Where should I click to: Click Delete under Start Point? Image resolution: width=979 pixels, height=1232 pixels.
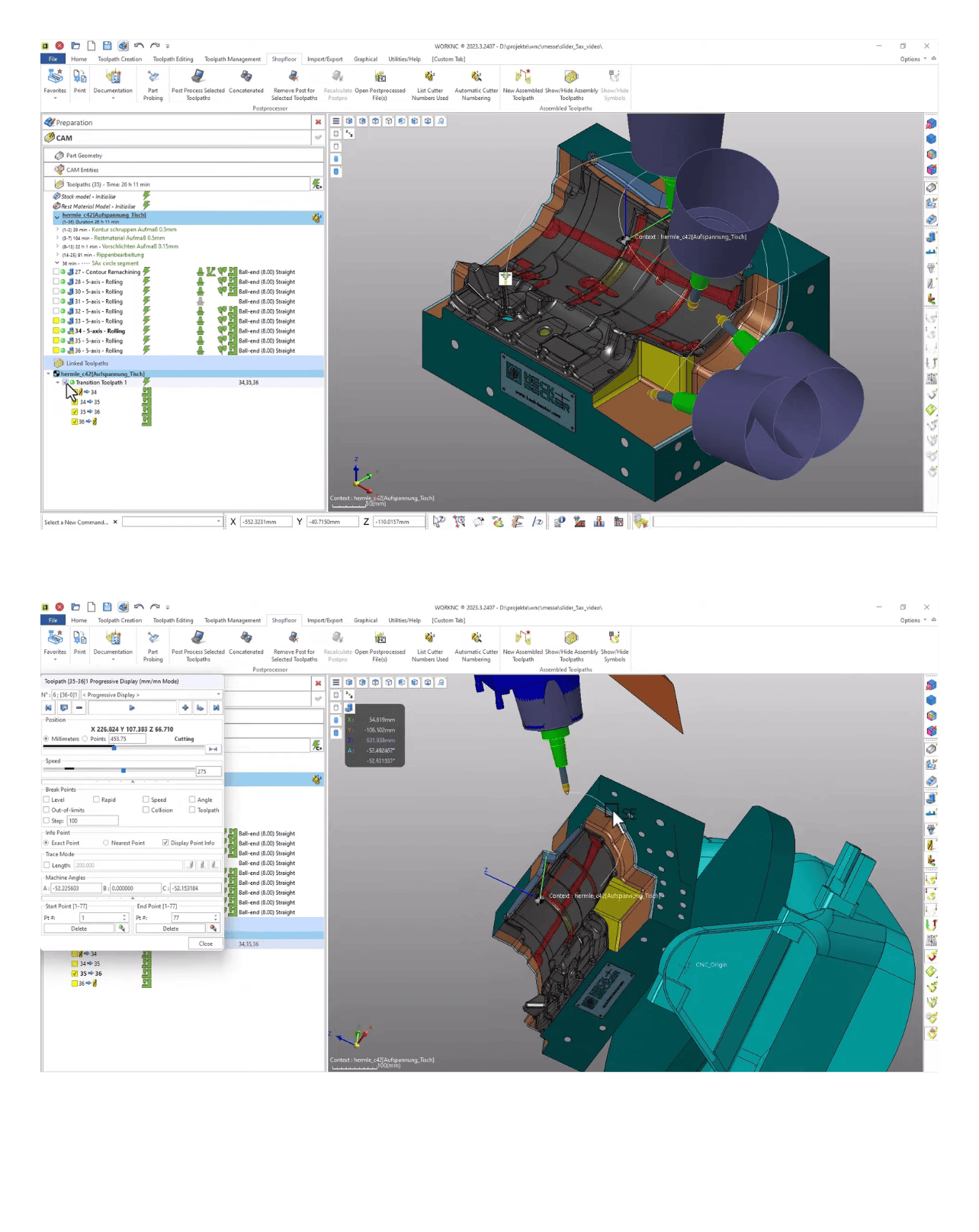tap(79, 928)
